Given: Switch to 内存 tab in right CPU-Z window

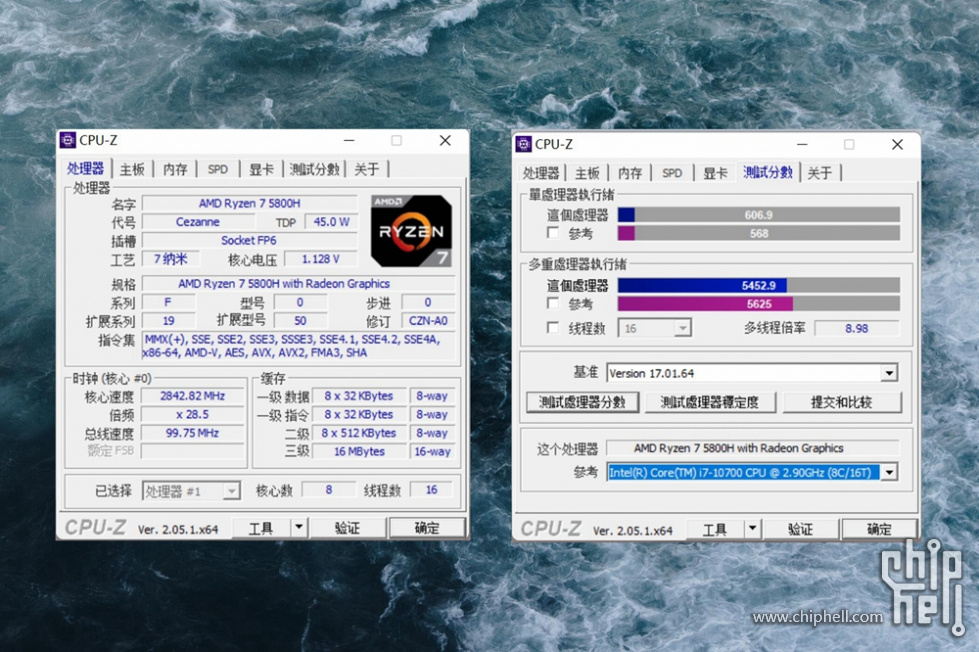Looking at the screenshot, I should (629, 173).
